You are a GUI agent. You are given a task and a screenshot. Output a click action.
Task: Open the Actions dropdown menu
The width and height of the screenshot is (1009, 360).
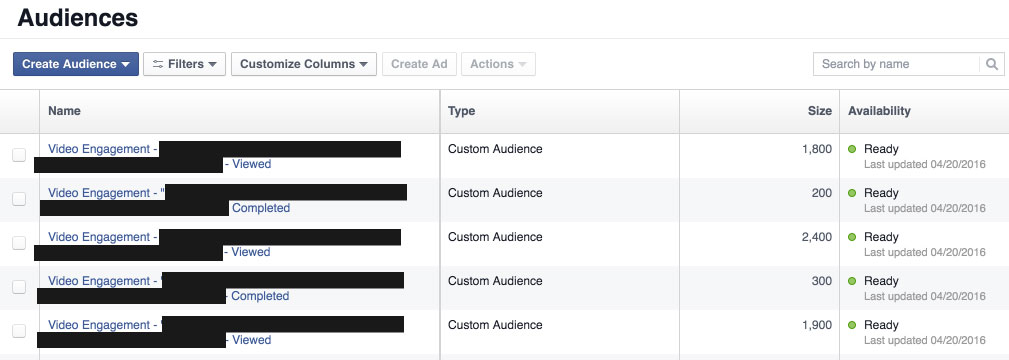[499, 64]
